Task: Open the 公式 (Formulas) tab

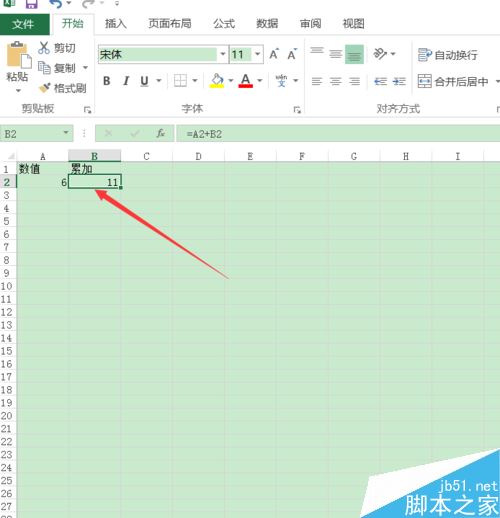Action: pos(224,24)
